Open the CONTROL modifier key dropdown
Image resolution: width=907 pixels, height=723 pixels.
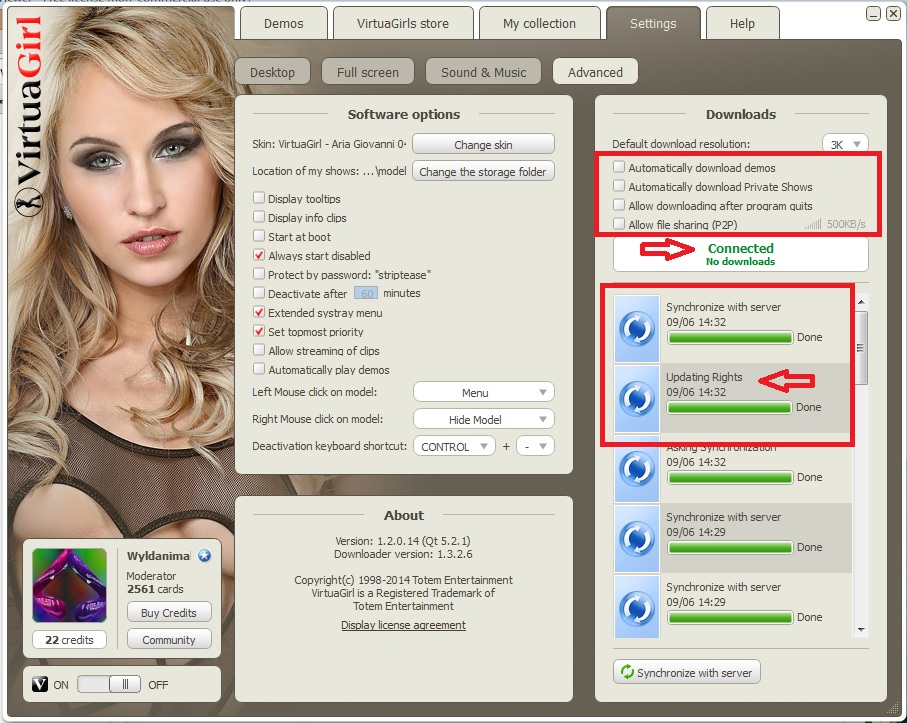coord(454,446)
